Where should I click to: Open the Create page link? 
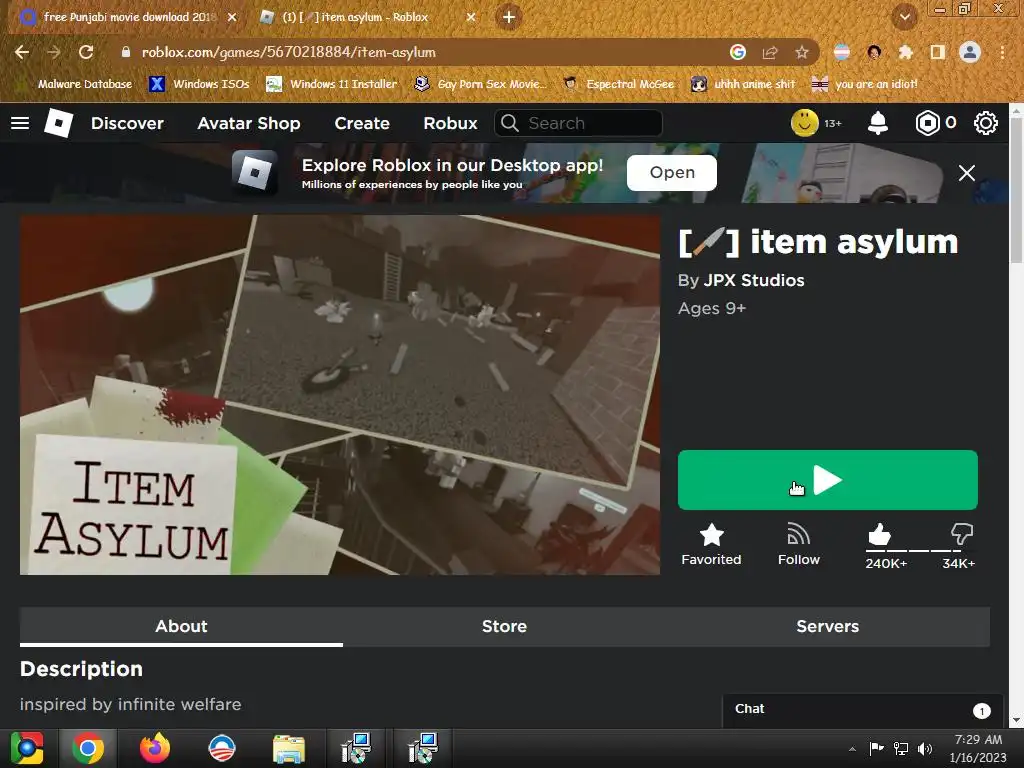click(362, 123)
